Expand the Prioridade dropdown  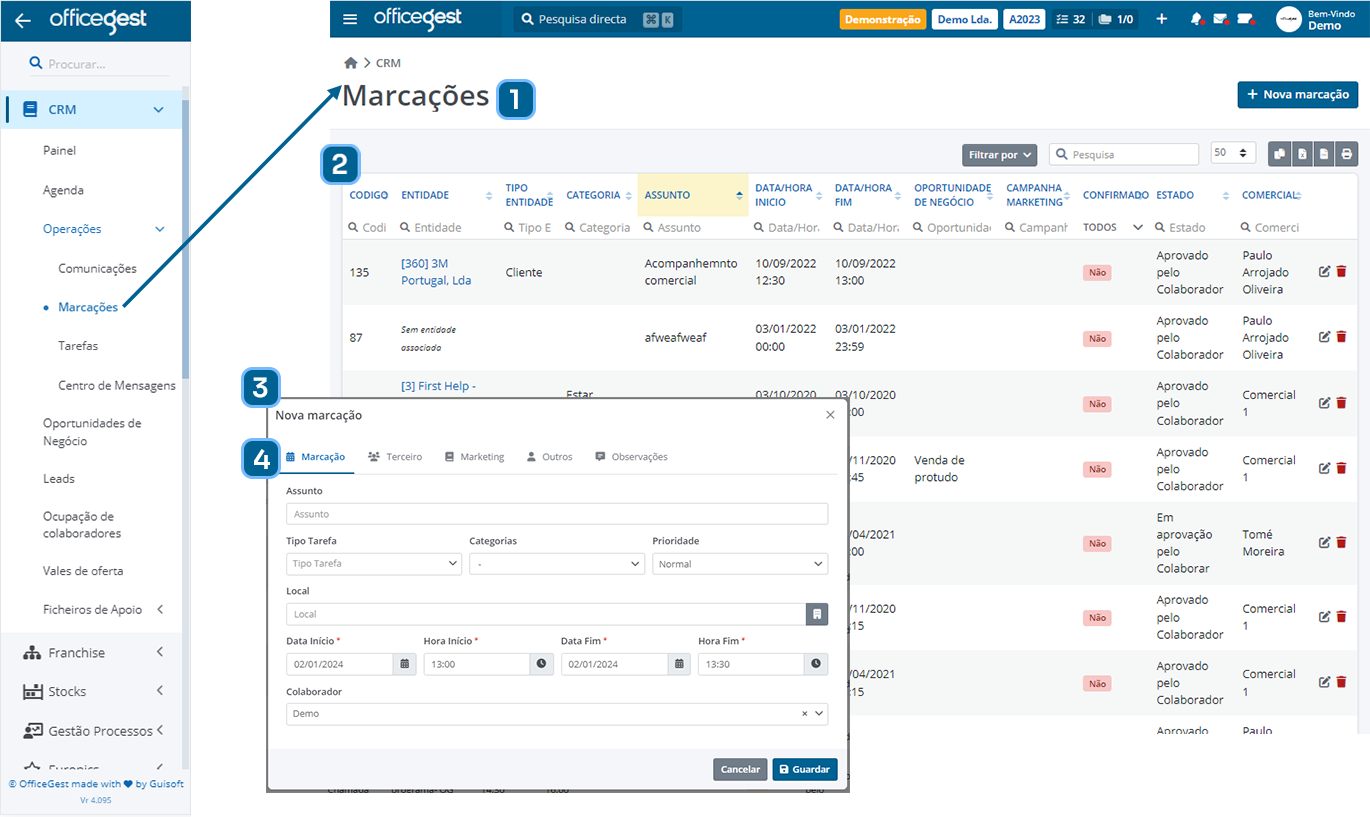click(740, 563)
